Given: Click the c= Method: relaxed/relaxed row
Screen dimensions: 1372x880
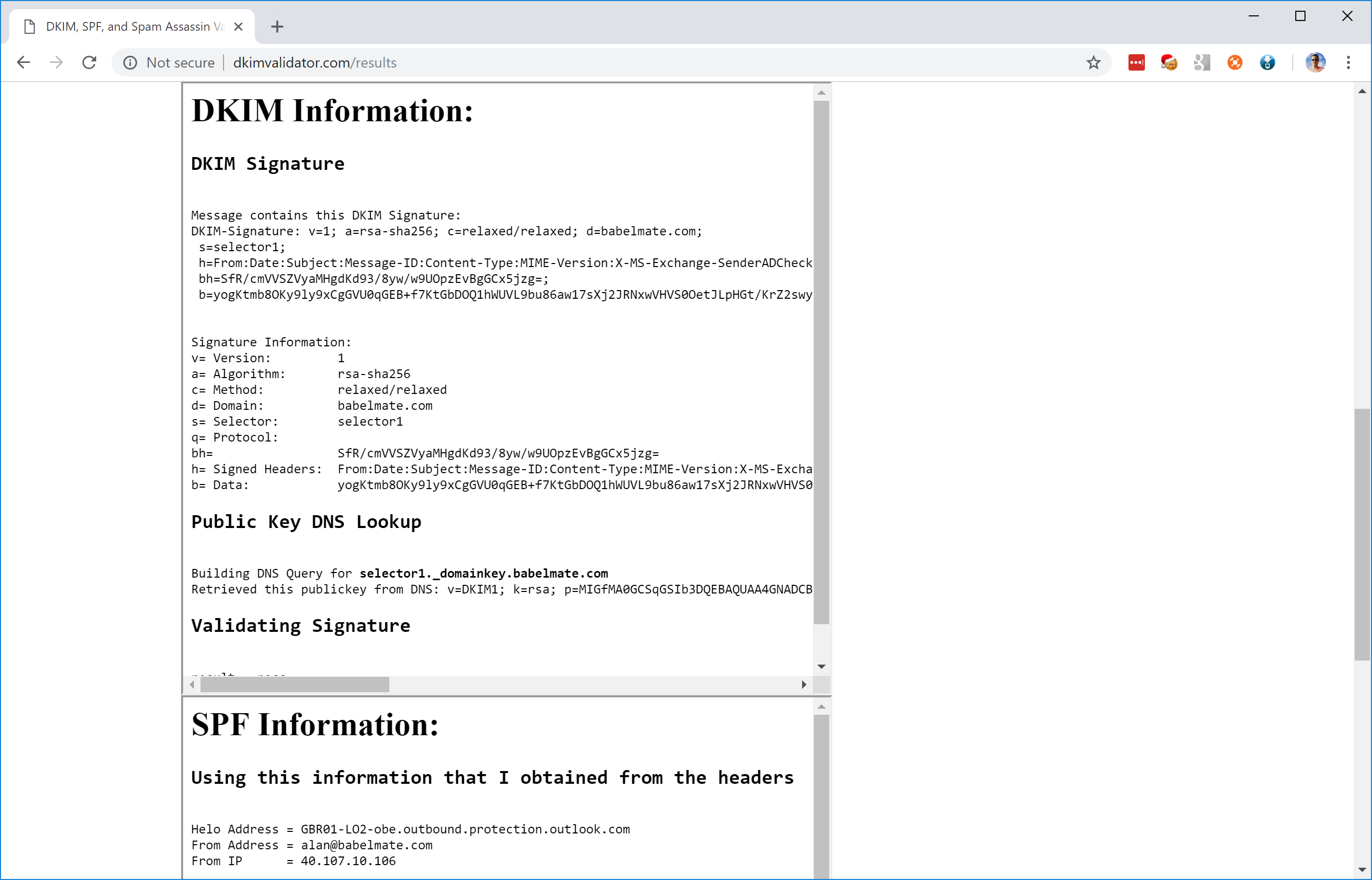Looking at the screenshot, I should point(319,390).
